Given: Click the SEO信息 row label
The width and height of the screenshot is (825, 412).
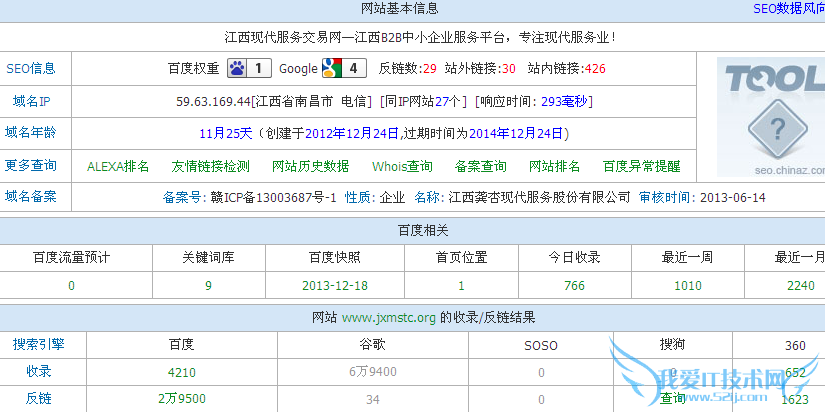Looking at the screenshot, I should coord(31,68).
